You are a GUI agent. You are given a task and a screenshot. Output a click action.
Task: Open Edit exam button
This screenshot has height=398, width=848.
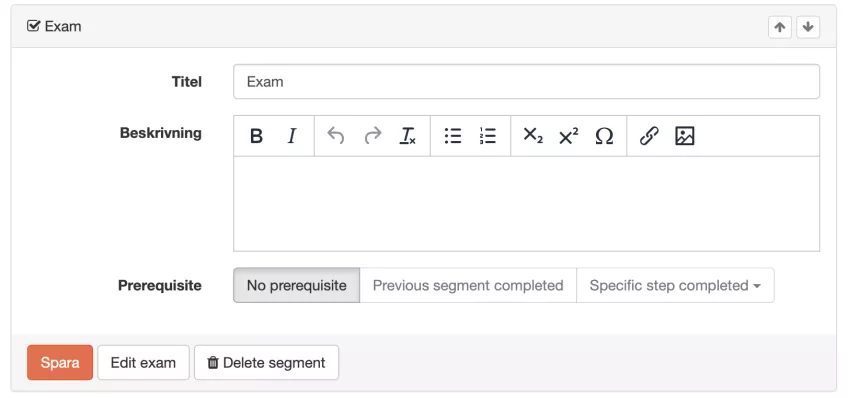pos(143,362)
